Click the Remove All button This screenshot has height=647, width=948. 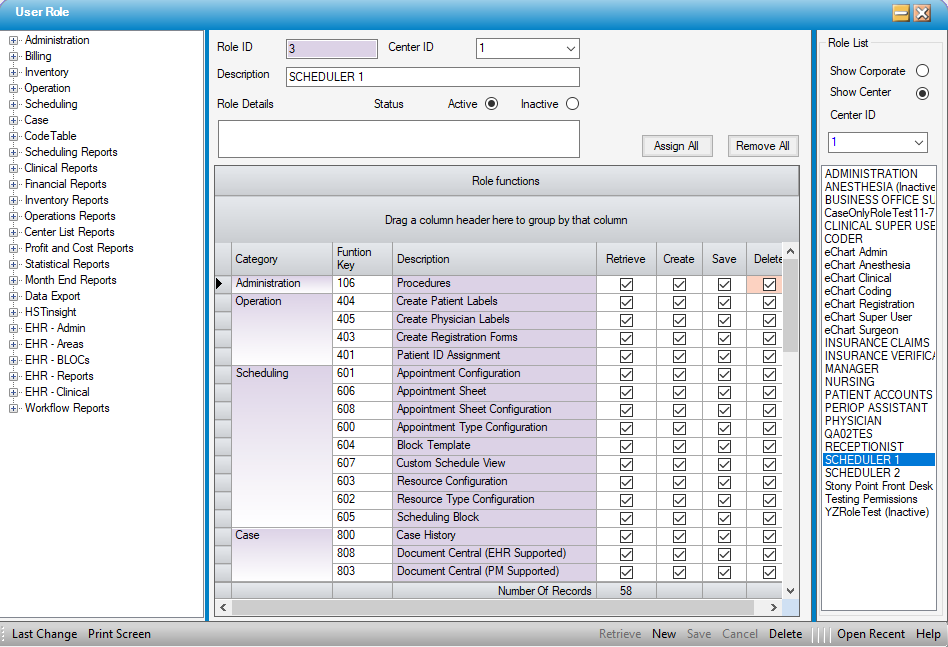763,146
